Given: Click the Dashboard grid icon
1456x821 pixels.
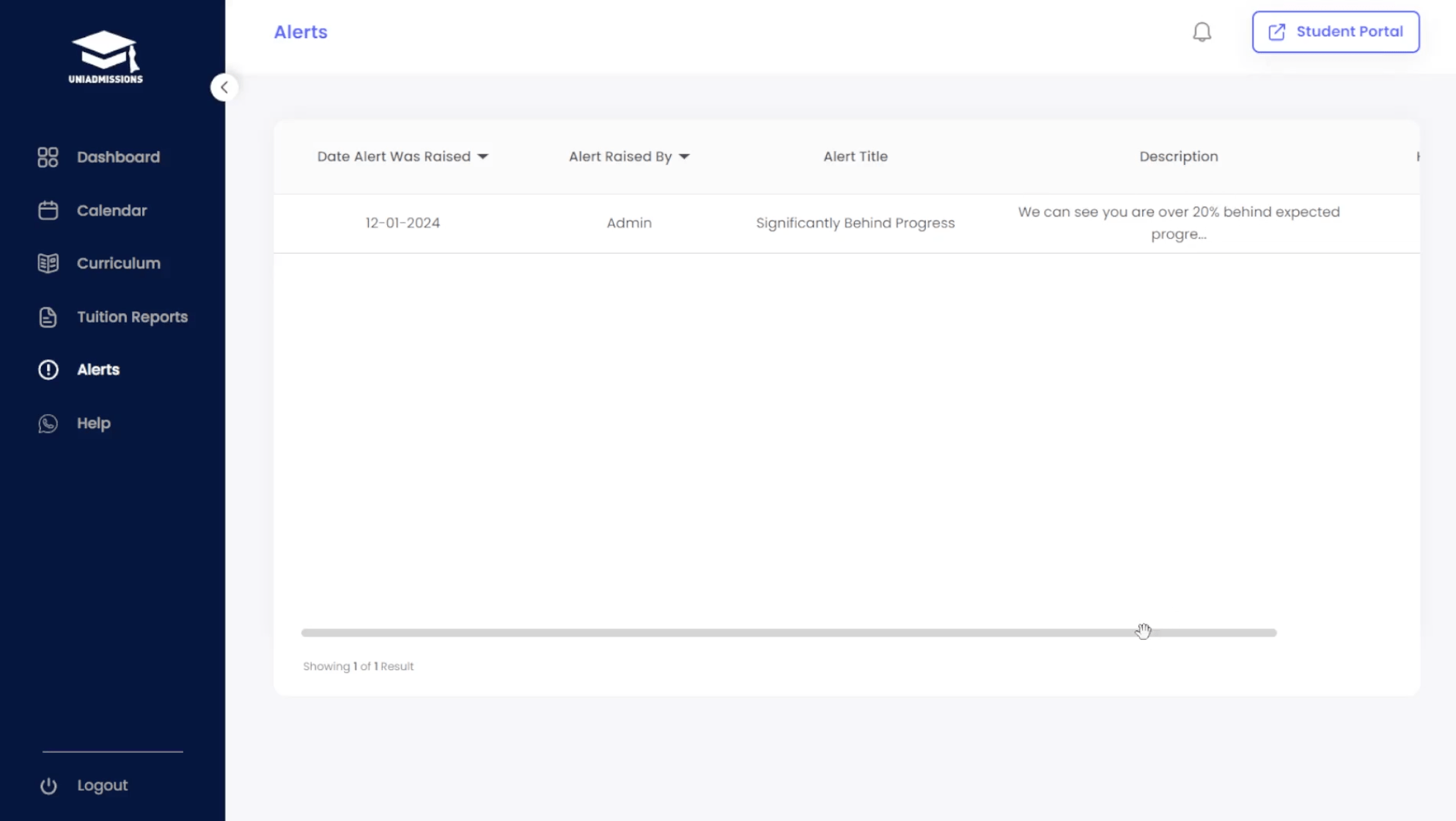Looking at the screenshot, I should pos(48,157).
